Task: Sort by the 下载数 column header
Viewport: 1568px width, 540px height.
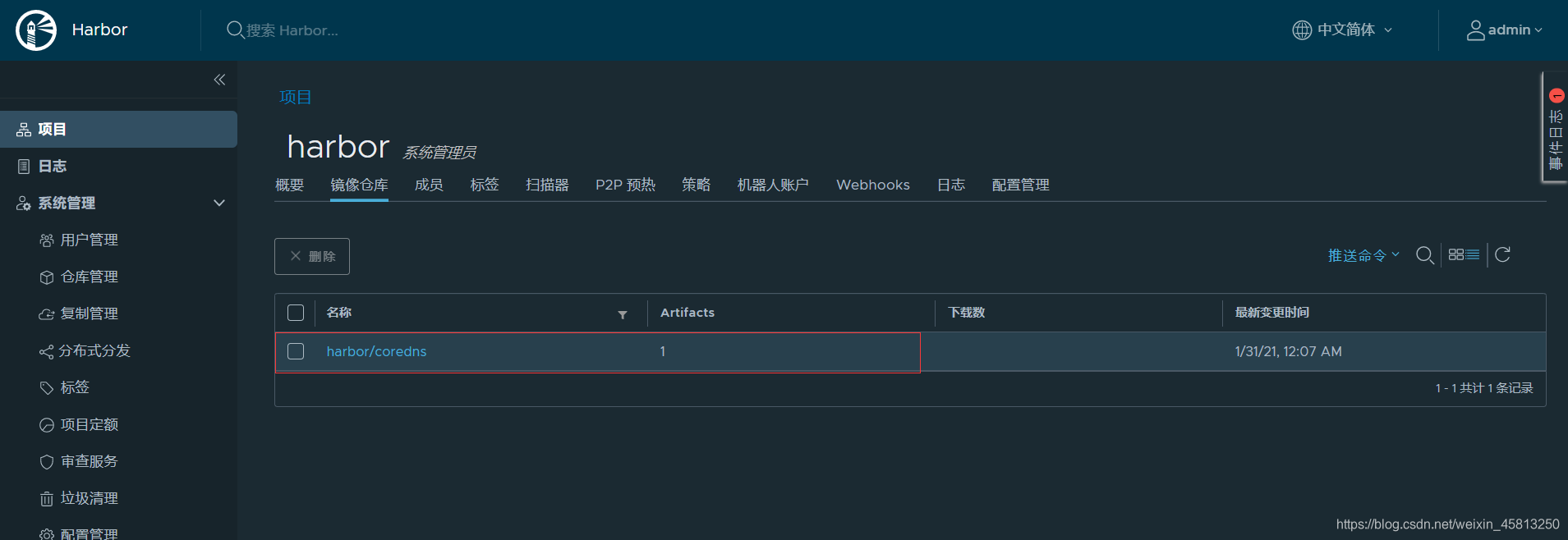Action: pyautogui.click(x=967, y=313)
